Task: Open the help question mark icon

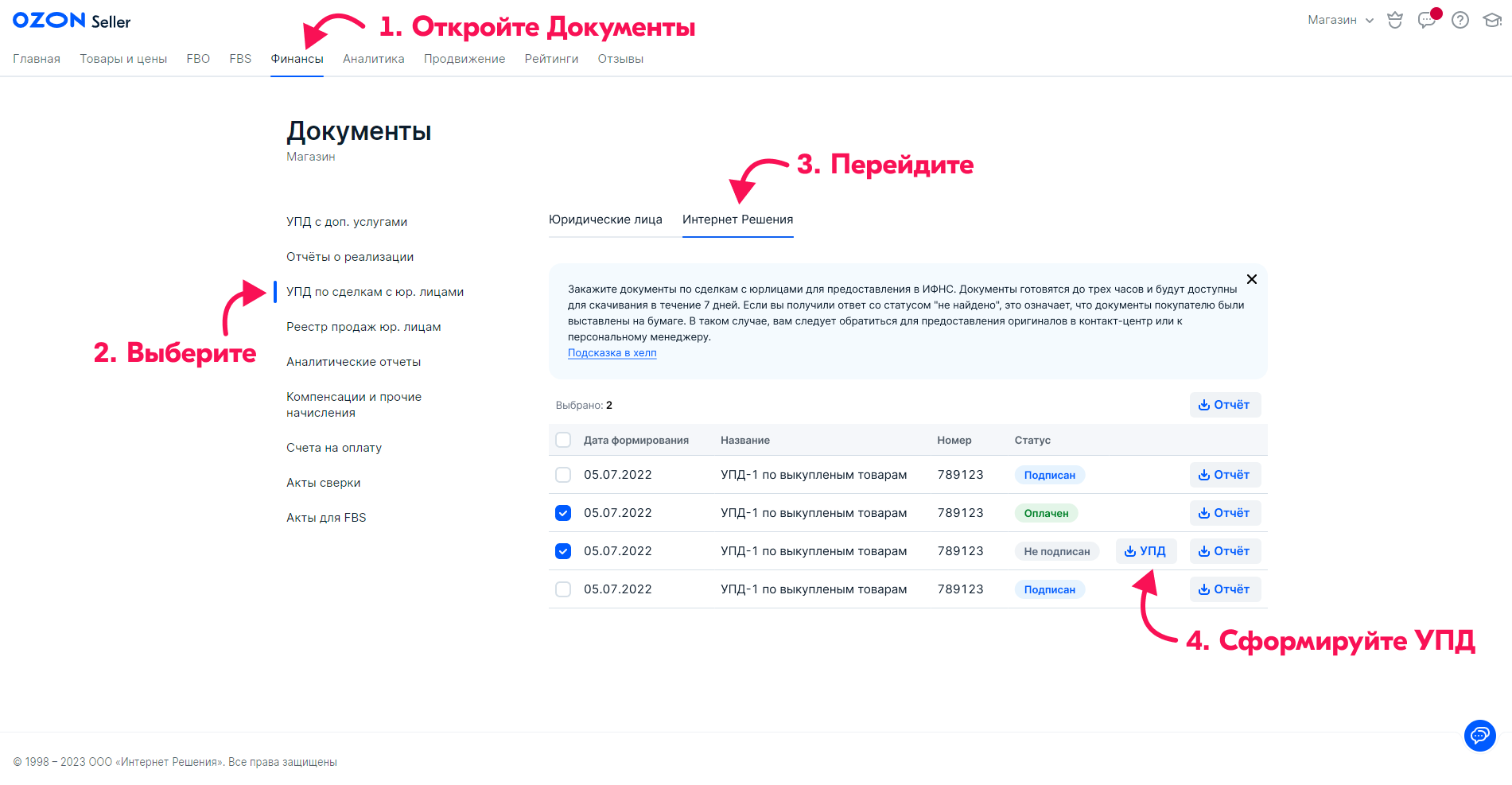Action: (1460, 21)
